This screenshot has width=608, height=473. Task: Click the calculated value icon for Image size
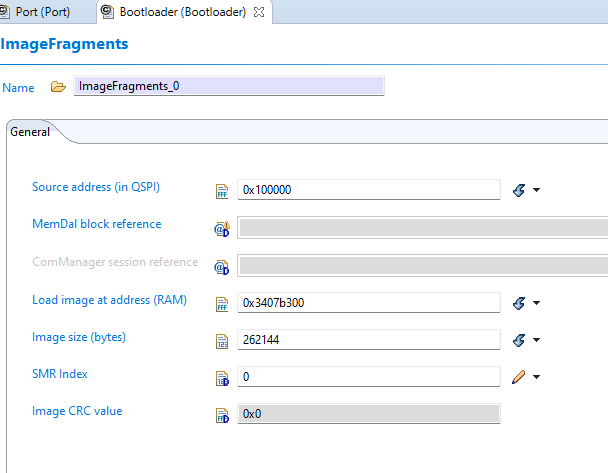[x=519, y=340]
